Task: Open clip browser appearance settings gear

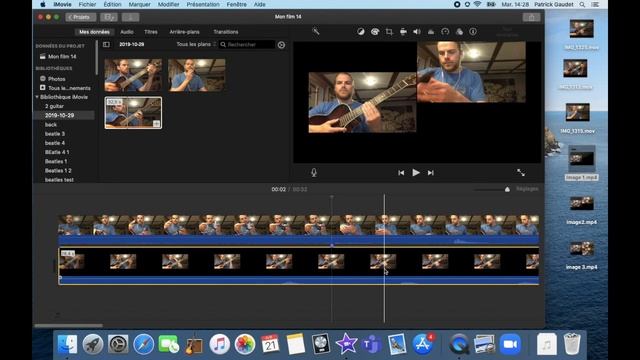Action: [281, 45]
